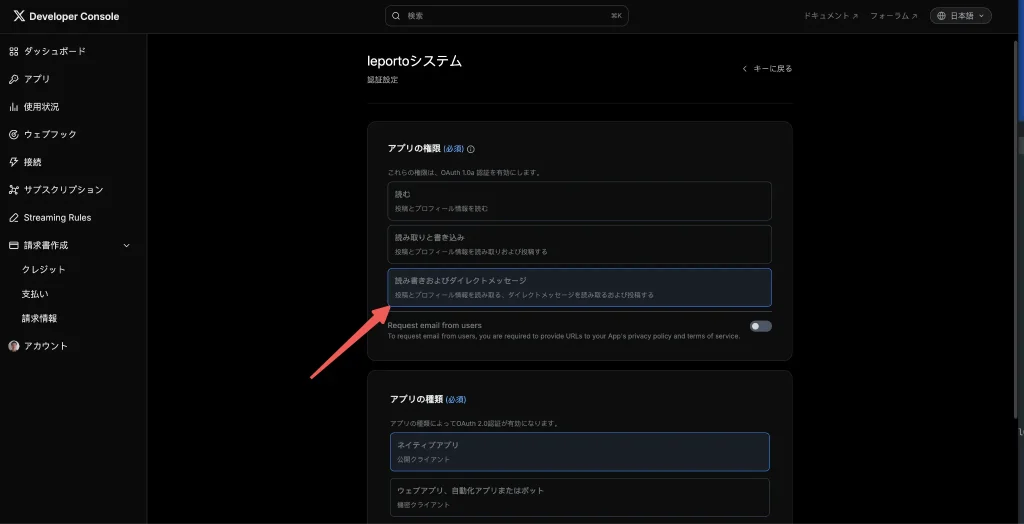This screenshot has width=1024, height=524.
Task: Click the サブスクリプション sidebar icon
Action: (x=14, y=190)
